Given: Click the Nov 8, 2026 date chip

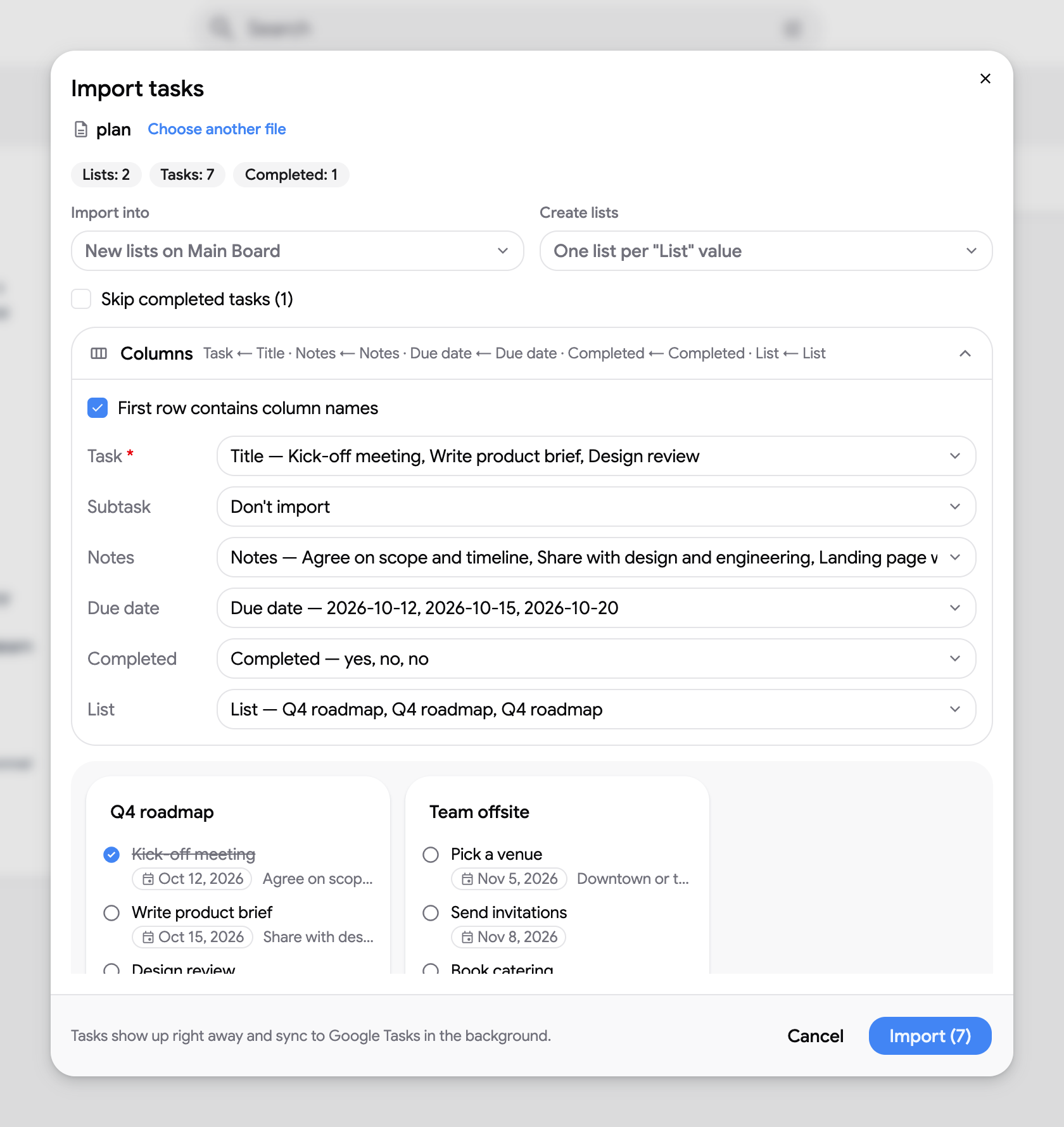Looking at the screenshot, I should coord(509,937).
